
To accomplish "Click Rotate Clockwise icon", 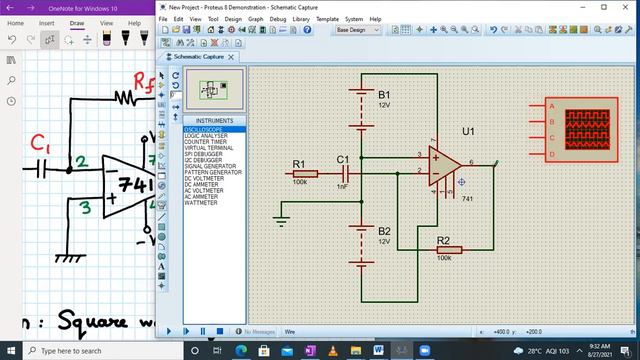I will 176,76.
